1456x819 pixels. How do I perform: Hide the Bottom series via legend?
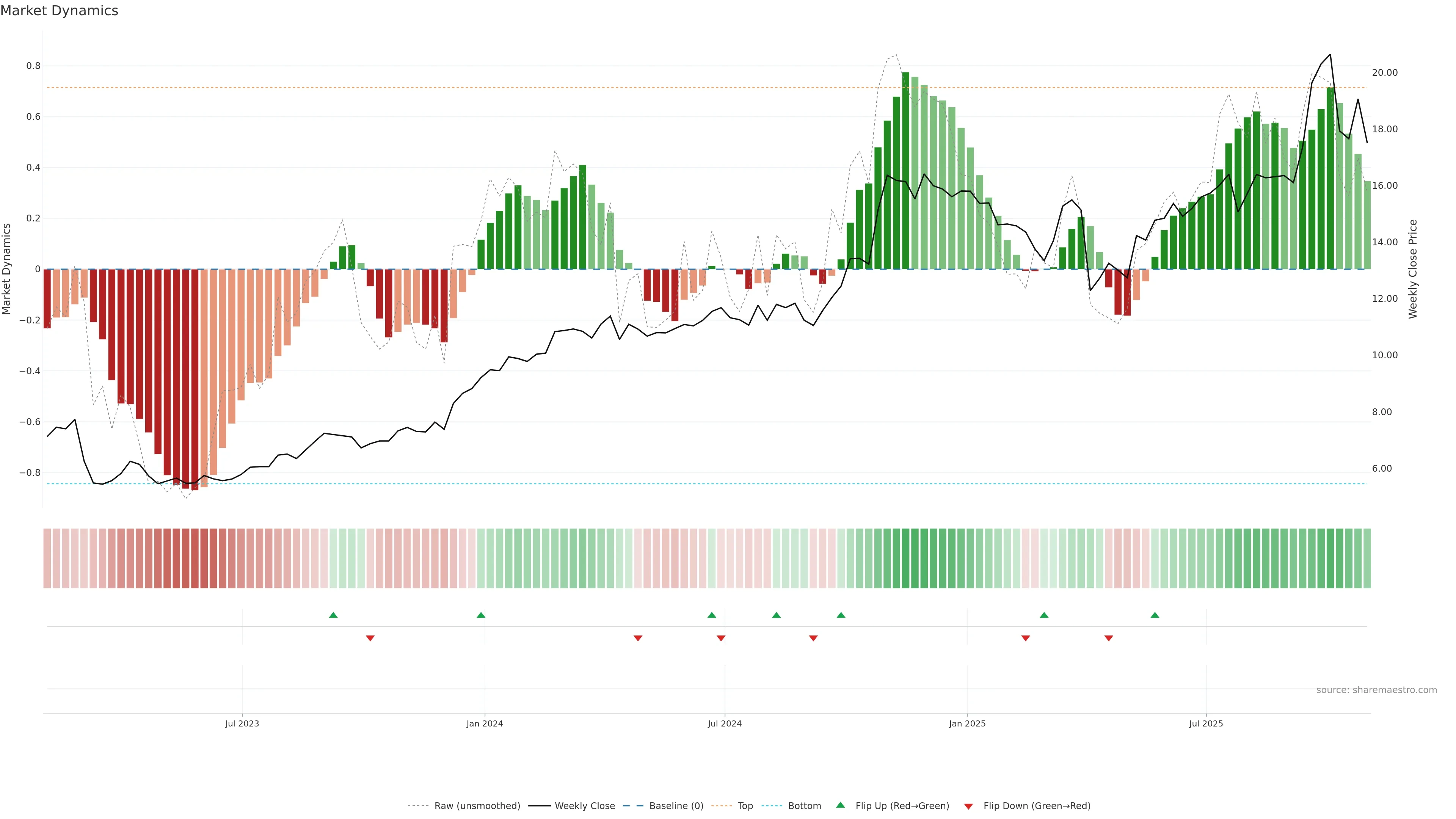[x=804, y=806]
